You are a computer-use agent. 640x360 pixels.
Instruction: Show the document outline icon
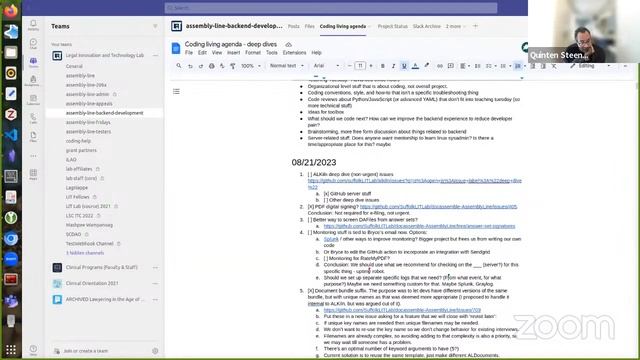click(176, 91)
